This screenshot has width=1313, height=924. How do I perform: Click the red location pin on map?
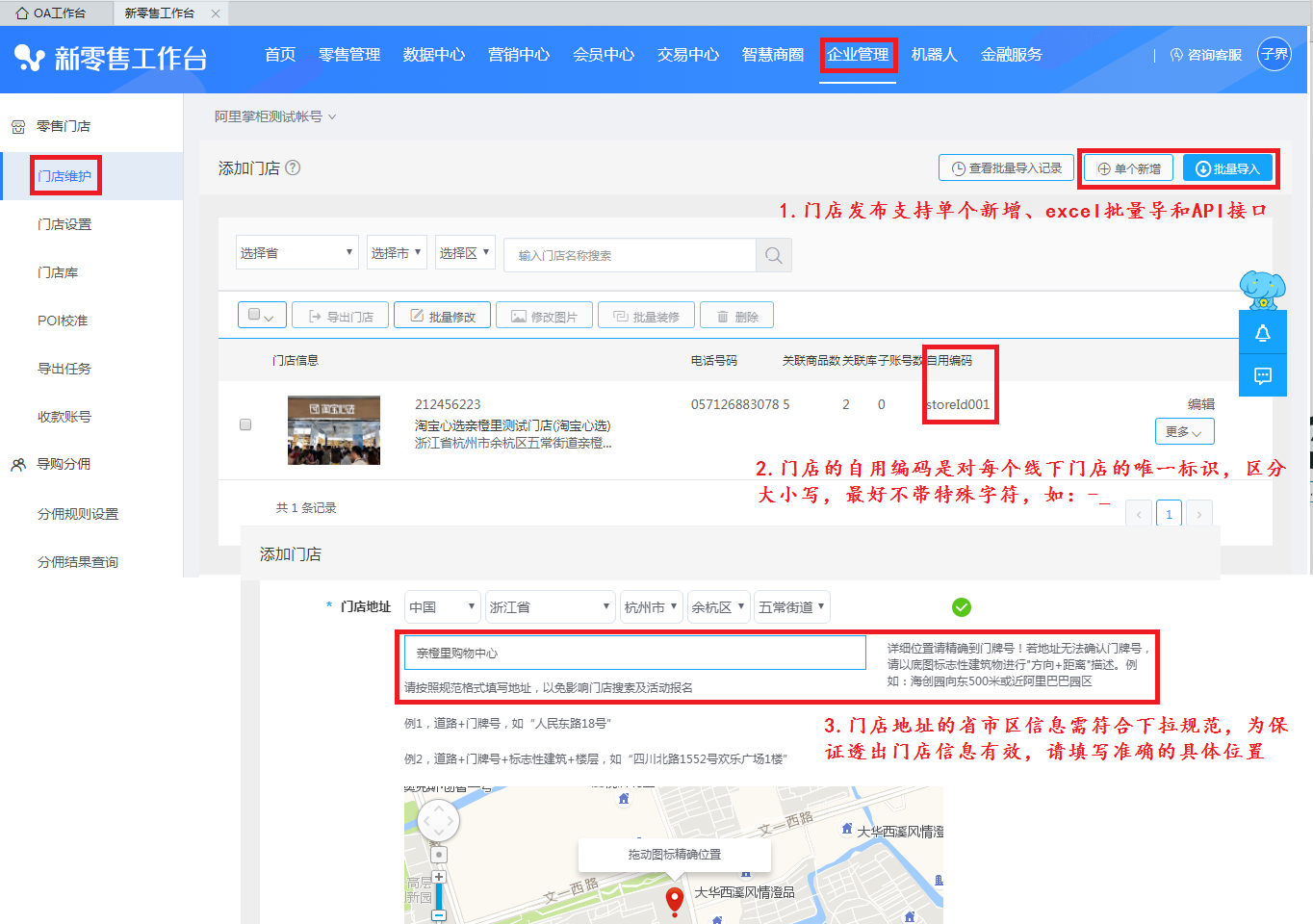click(675, 900)
